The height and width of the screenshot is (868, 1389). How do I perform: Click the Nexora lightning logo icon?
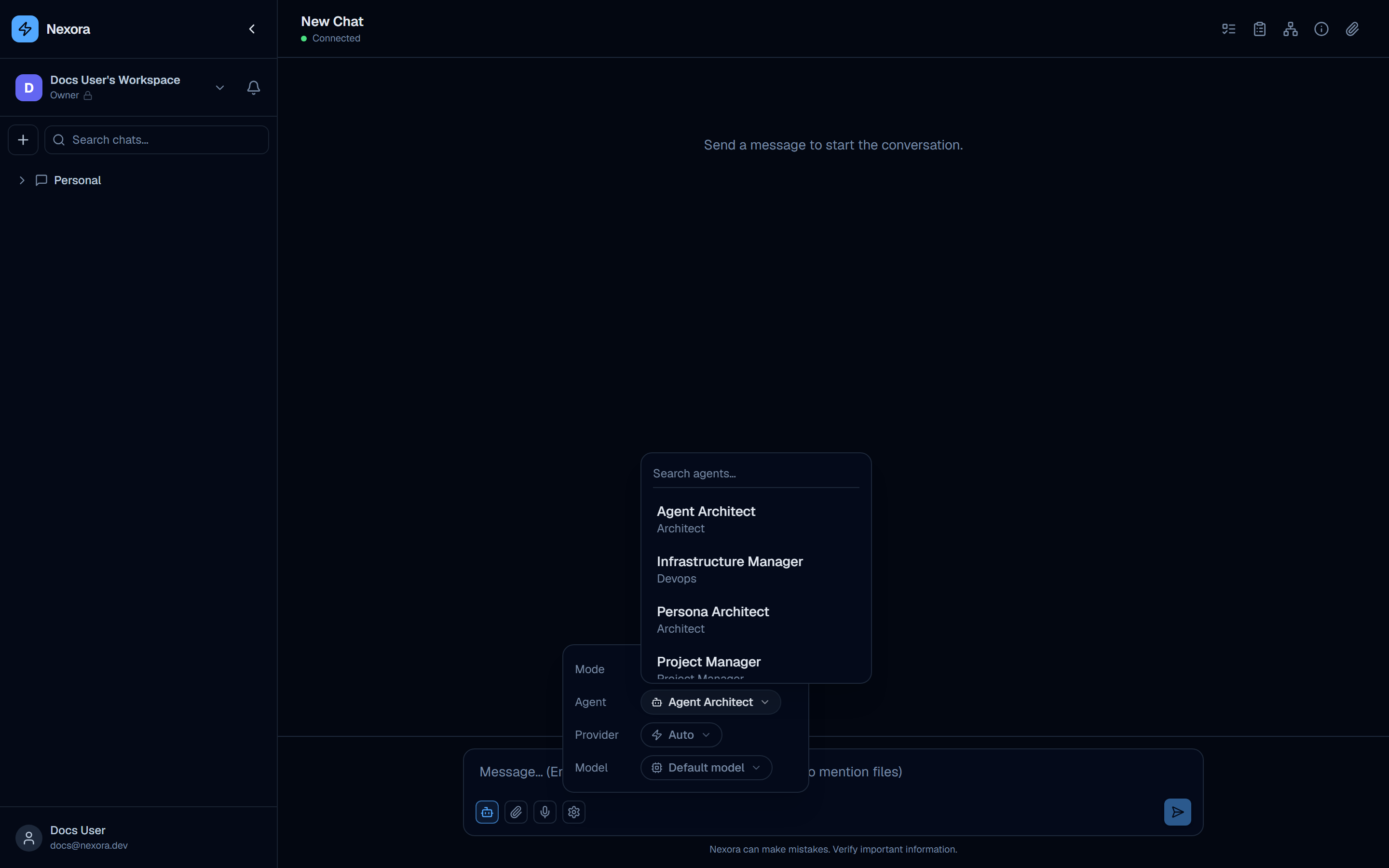click(x=25, y=29)
